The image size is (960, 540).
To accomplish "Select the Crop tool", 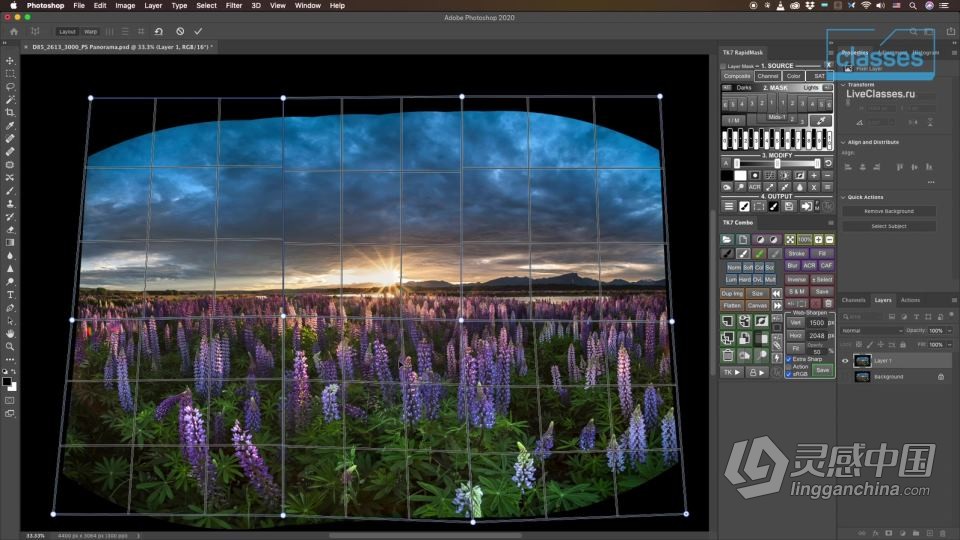I will click(x=10, y=113).
